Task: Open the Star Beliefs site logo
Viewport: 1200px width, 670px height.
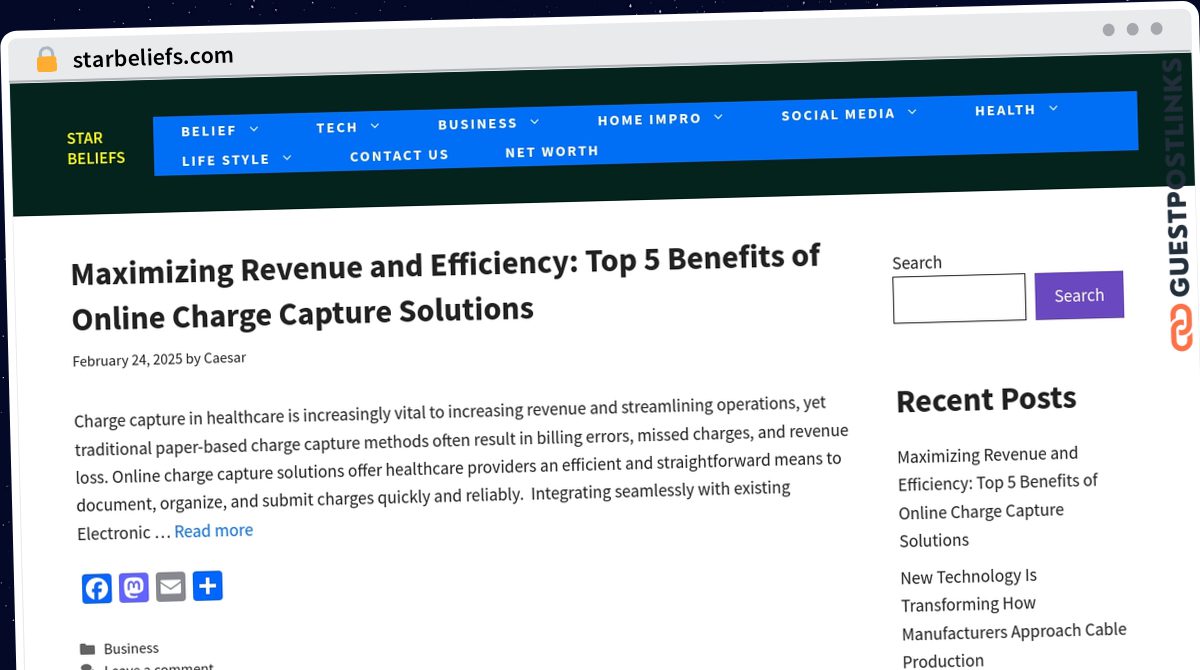Action: (x=96, y=148)
